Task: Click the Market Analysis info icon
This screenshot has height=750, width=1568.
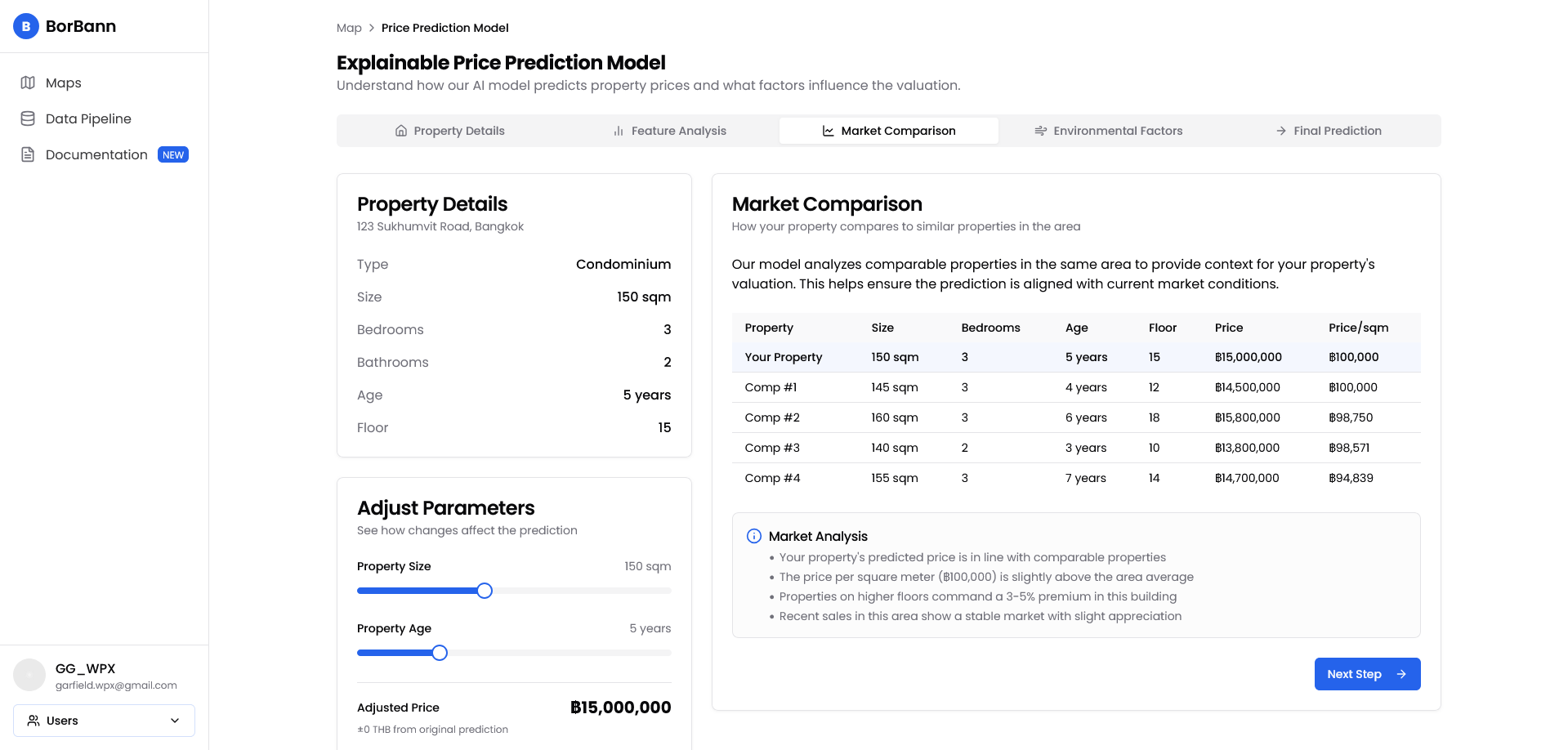Action: (753, 536)
